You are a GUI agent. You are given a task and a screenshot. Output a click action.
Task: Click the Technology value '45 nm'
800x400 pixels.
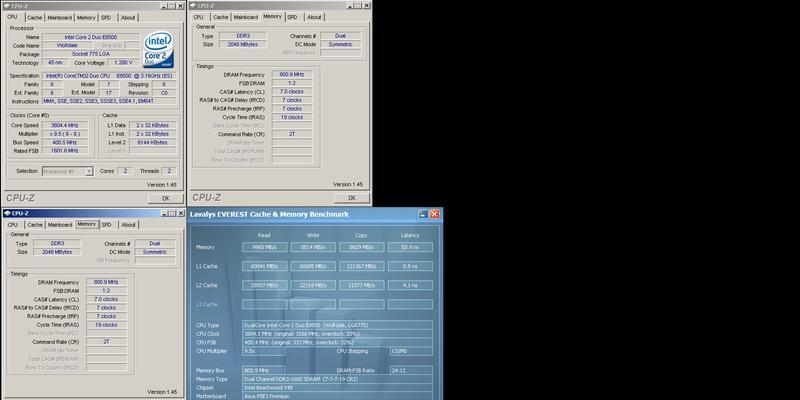pyautogui.click(x=55, y=63)
